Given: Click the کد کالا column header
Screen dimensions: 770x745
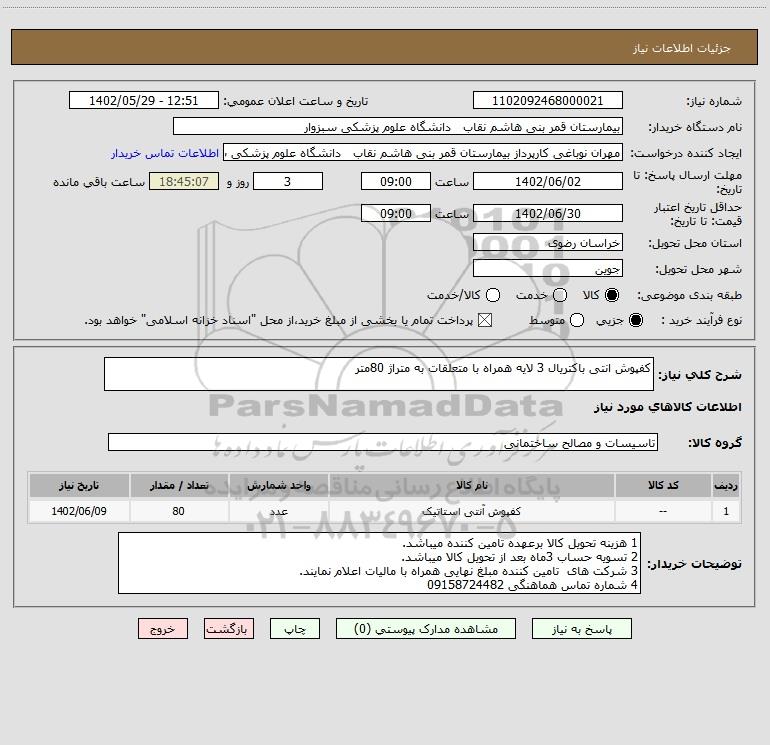Looking at the screenshot, I should [x=663, y=485].
